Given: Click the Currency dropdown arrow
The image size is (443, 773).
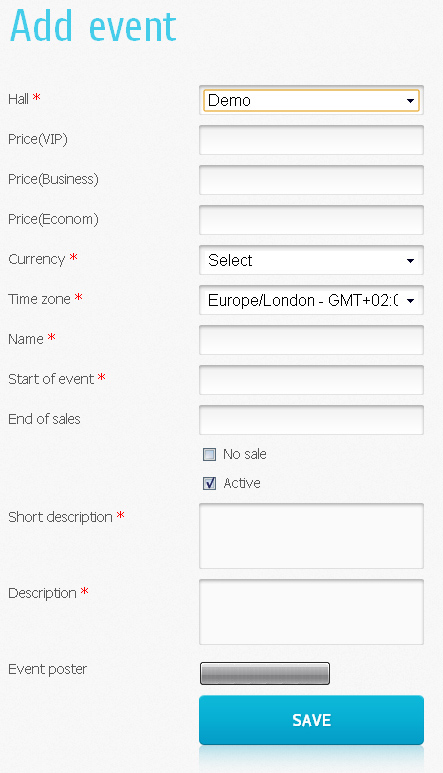Looking at the screenshot, I should (x=410, y=260).
